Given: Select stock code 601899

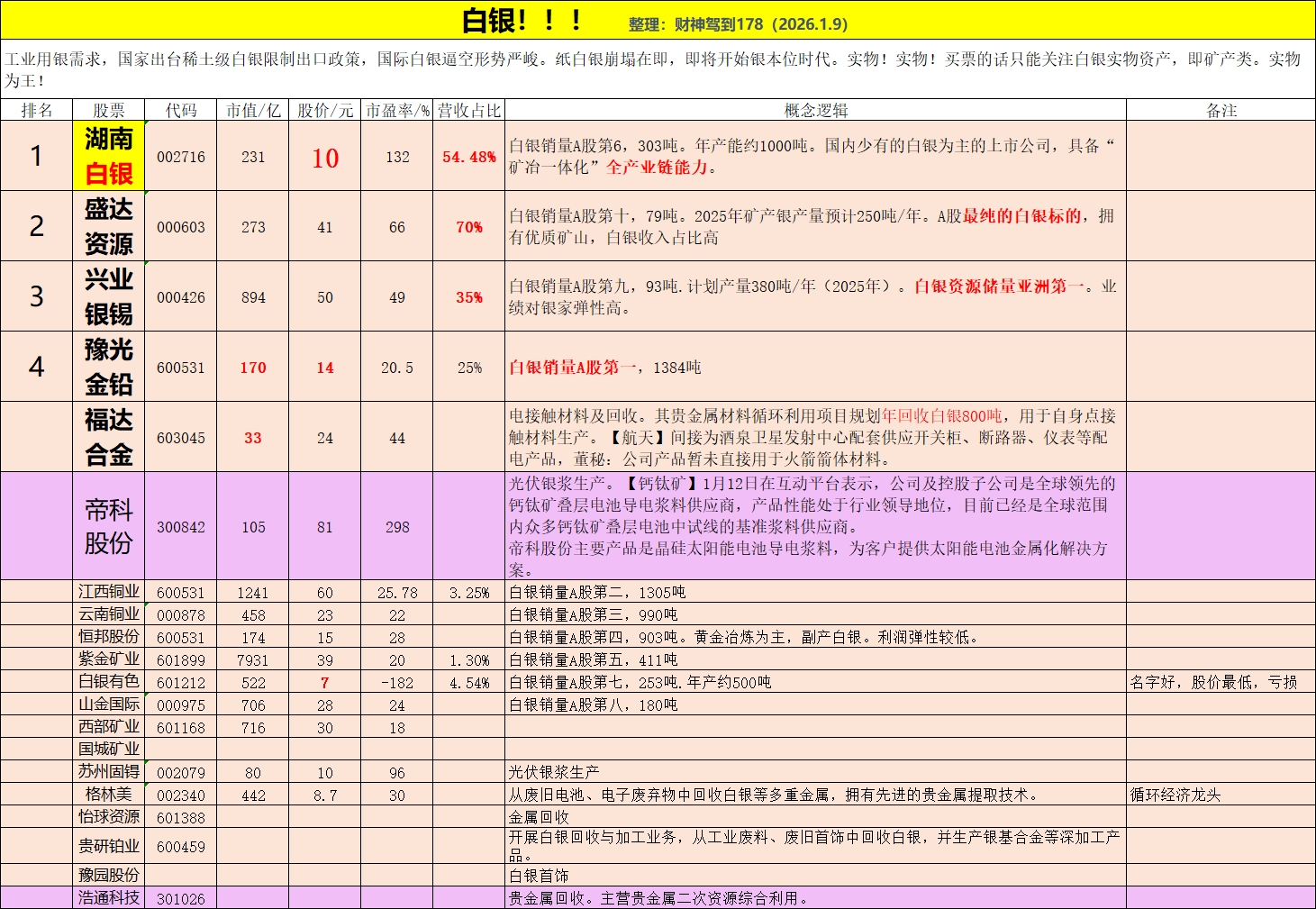Looking at the screenshot, I should 181,660.
